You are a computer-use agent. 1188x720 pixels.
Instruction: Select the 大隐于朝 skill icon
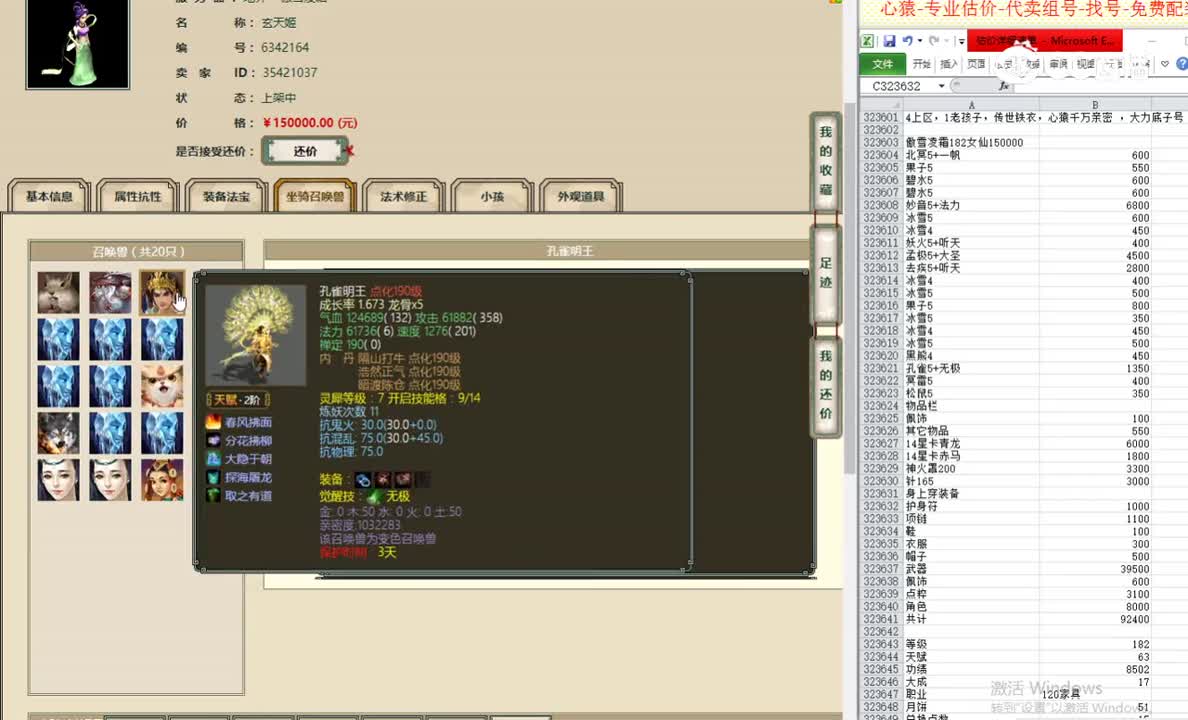[x=213, y=458]
